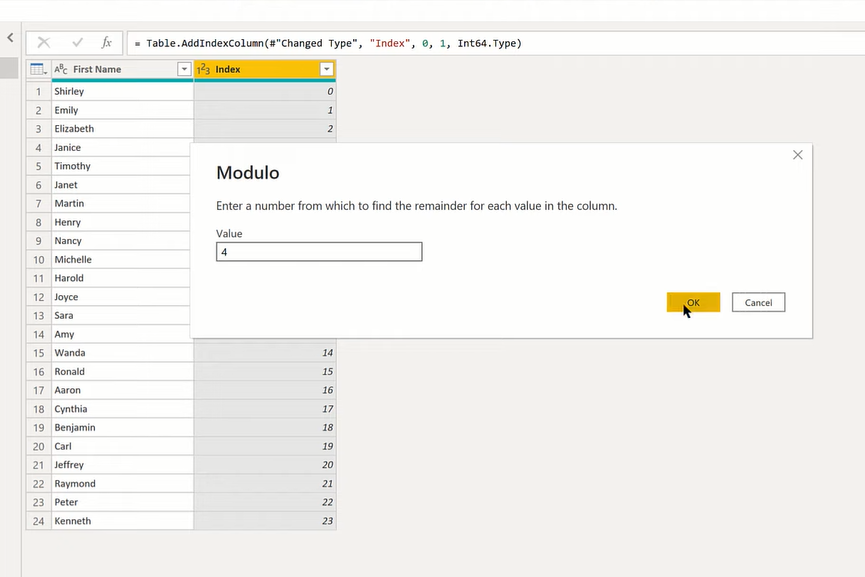
Task: Focus the Modulo Value input field
Action: (319, 252)
